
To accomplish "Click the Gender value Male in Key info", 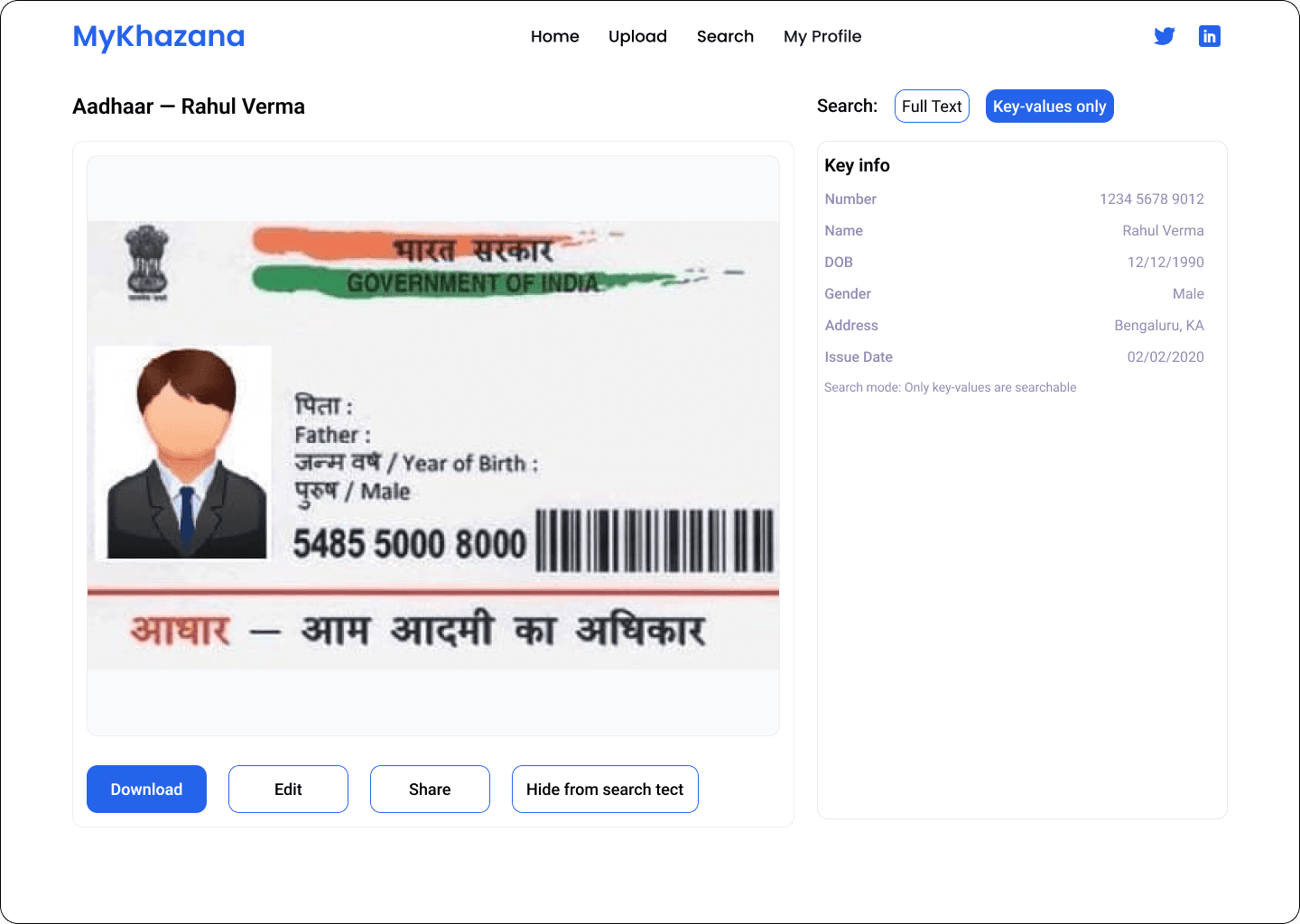I will [1188, 293].
